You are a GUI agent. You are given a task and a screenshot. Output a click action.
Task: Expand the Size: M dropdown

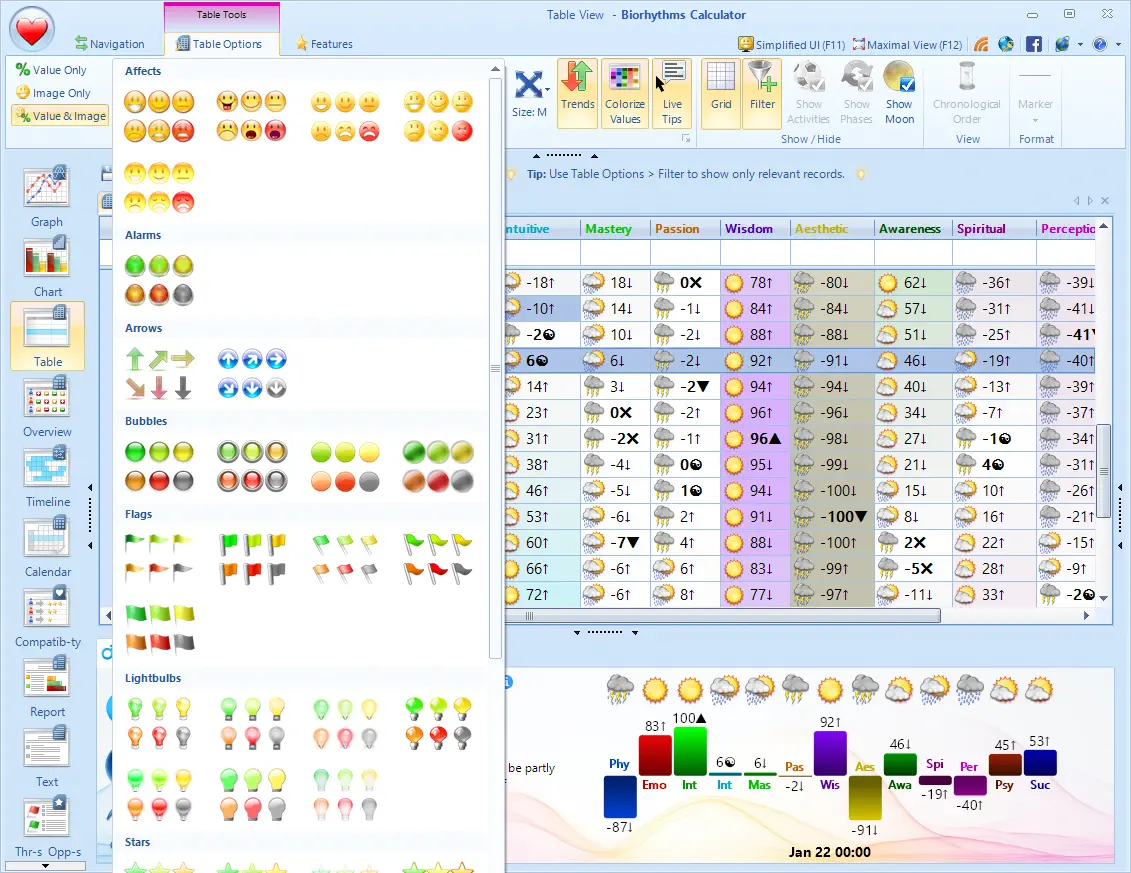530,93
